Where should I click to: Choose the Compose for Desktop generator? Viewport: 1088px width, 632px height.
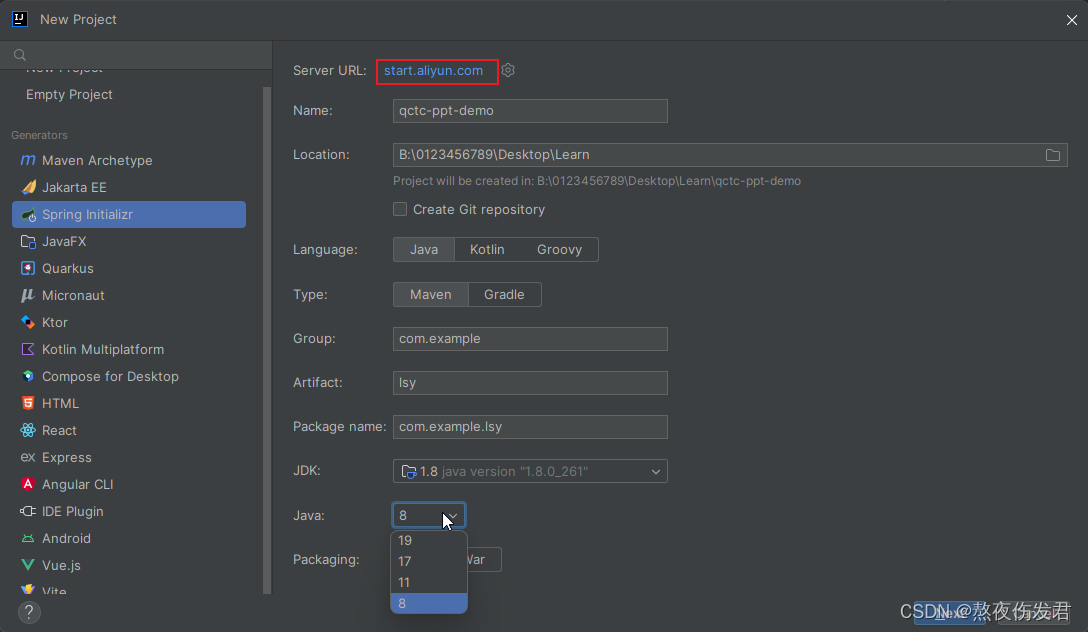(x=110, y=376)
